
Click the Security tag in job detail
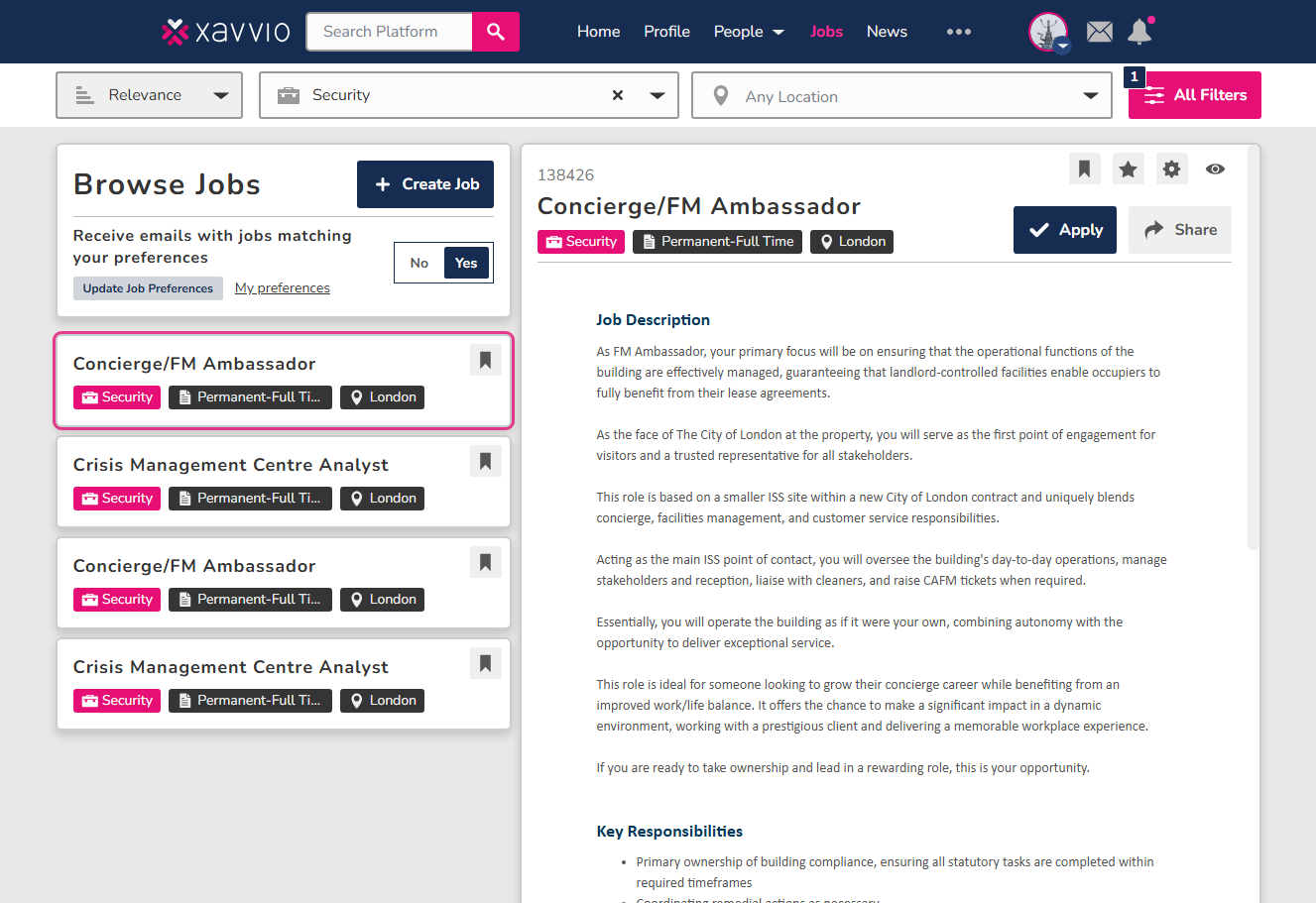pos(581,242)
